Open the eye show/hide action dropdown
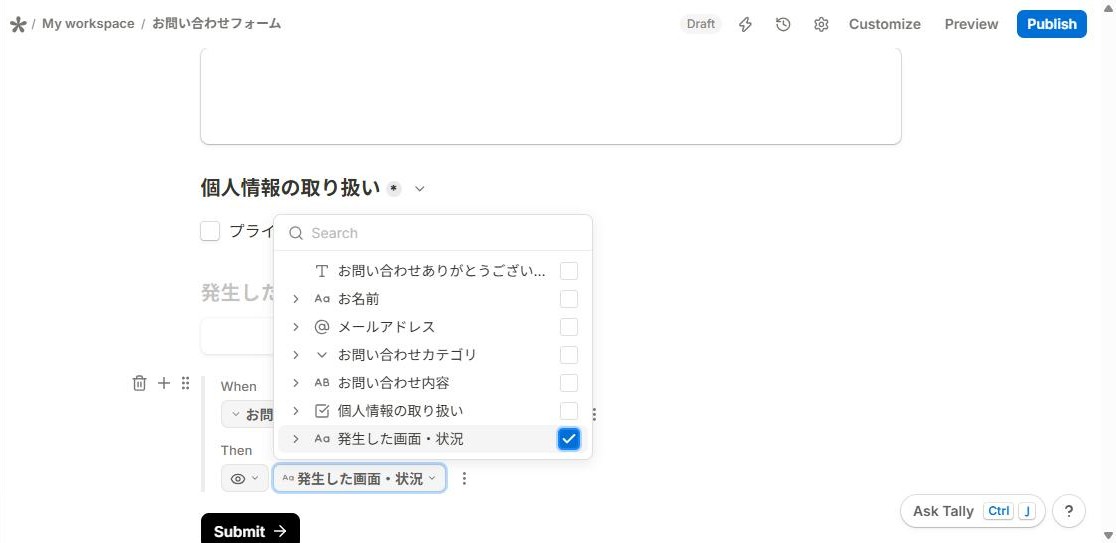 pos(245,478)
